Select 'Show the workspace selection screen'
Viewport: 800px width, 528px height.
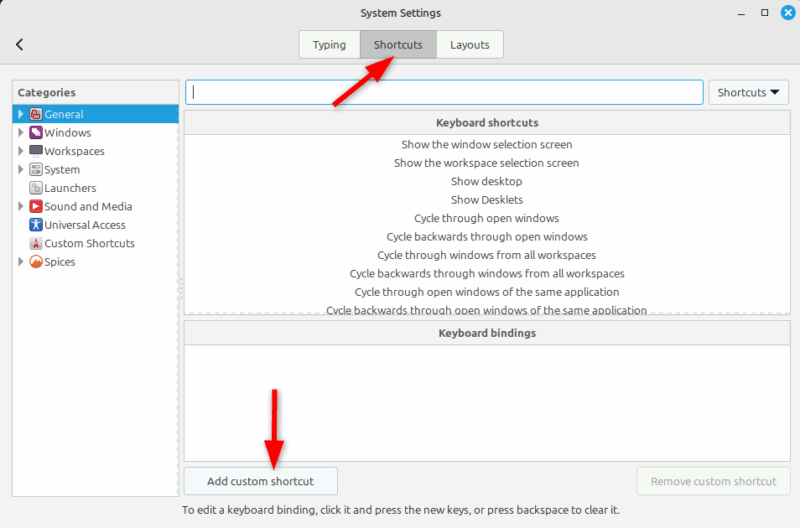[x=487, y=163]
